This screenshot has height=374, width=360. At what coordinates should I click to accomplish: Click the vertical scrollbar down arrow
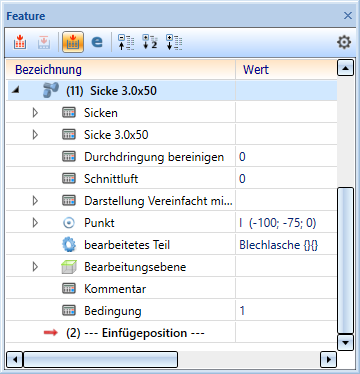coord(345,342)
